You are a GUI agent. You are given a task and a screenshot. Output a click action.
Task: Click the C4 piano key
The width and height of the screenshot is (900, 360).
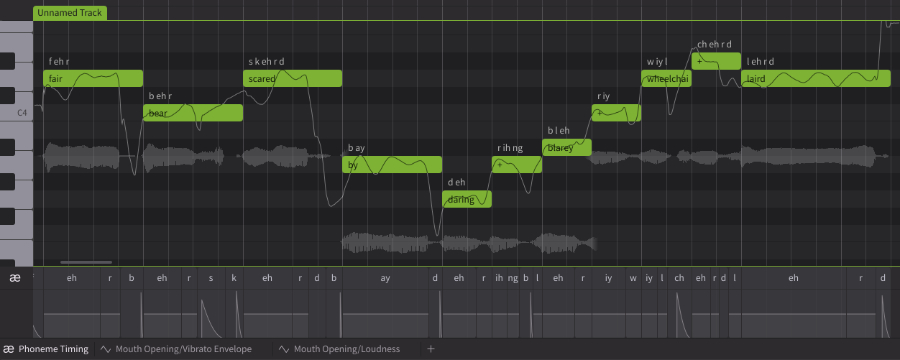coord(17,113)
